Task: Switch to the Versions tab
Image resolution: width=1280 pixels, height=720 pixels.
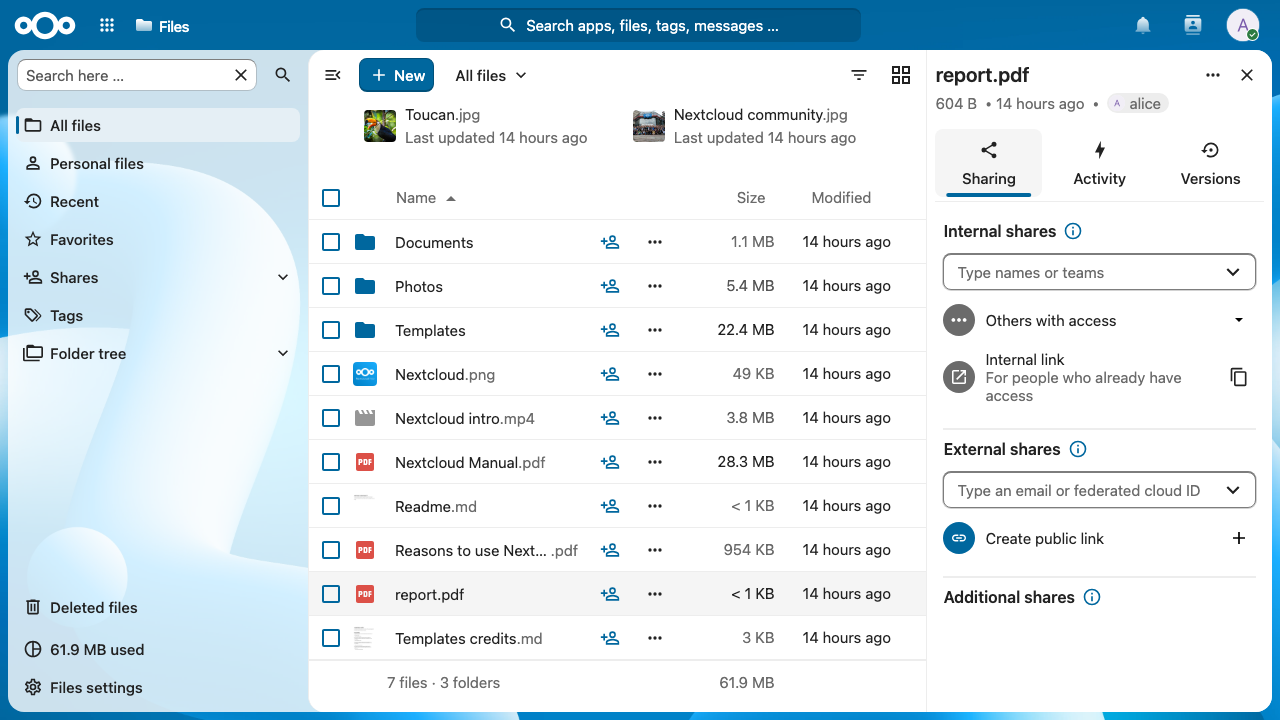Action: click(1210, 163)
